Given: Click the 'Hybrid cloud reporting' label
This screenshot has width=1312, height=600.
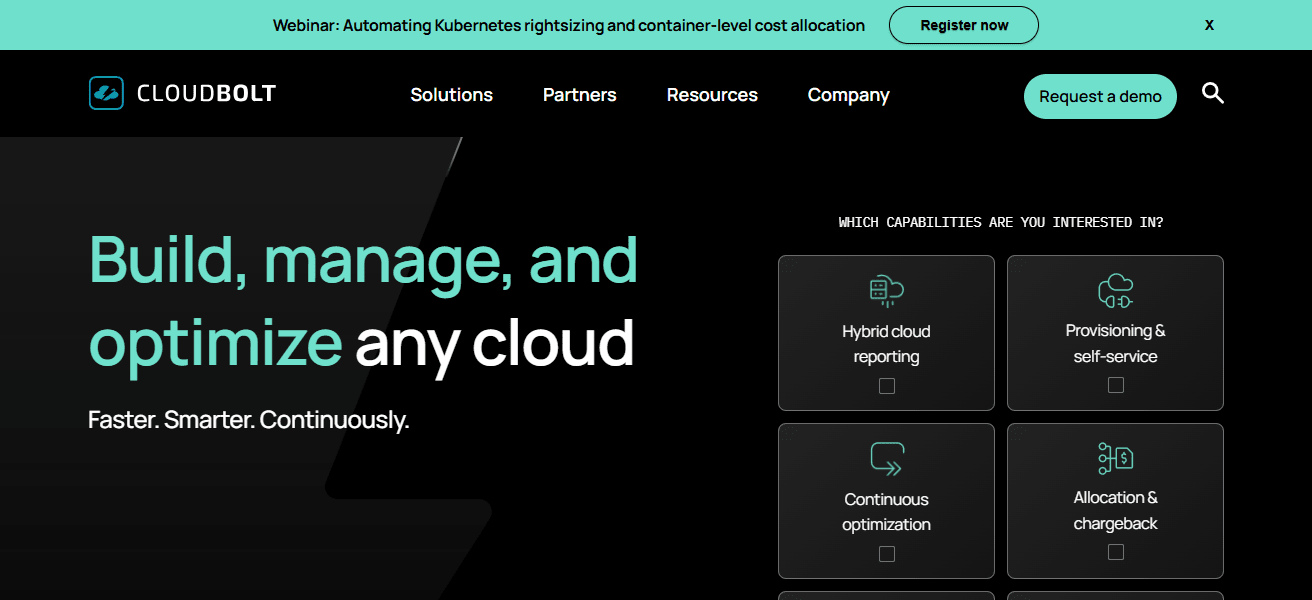Looking at the screenshot, I should click(886, 344).
